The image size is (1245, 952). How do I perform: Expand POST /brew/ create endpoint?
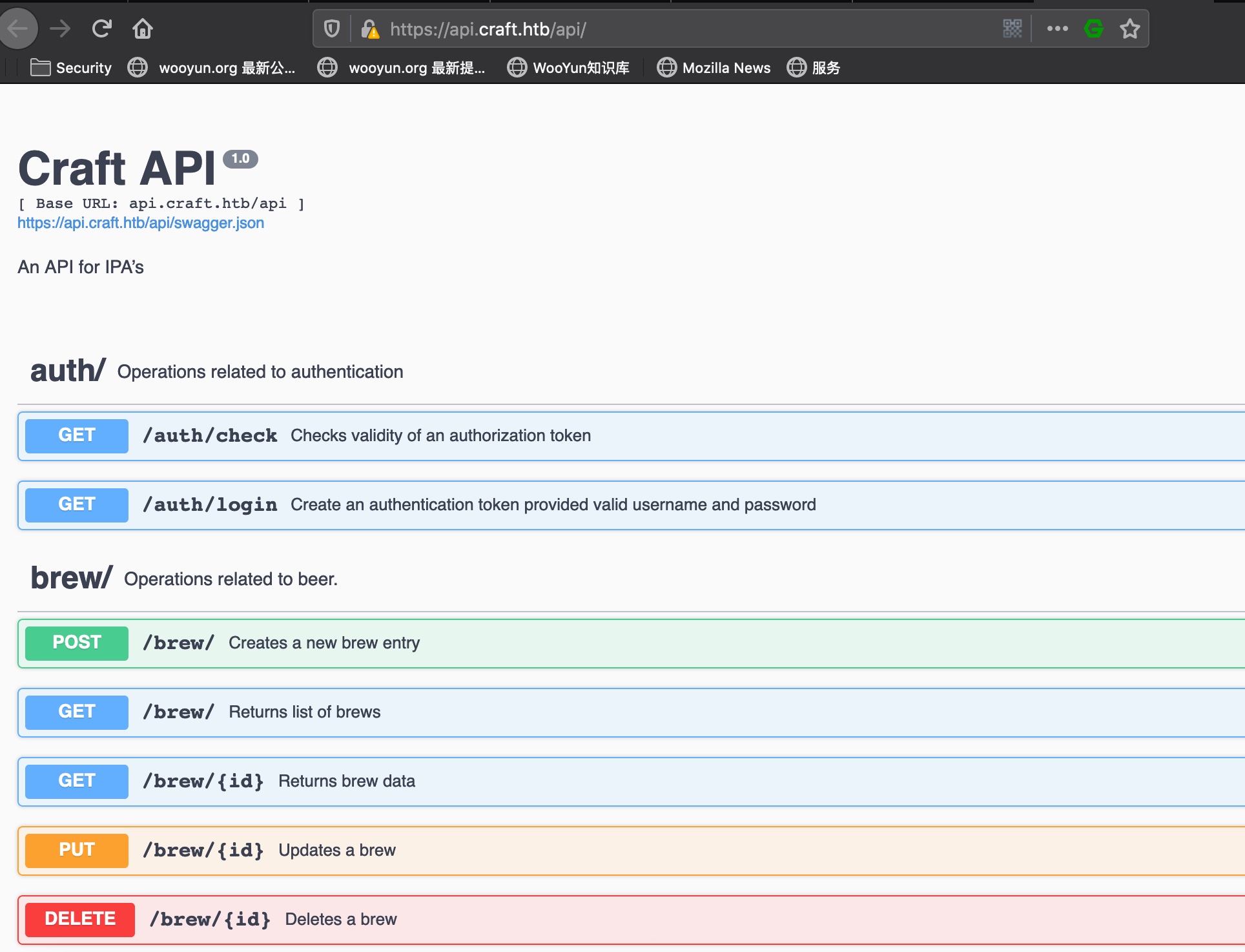(x=178, y=643)
